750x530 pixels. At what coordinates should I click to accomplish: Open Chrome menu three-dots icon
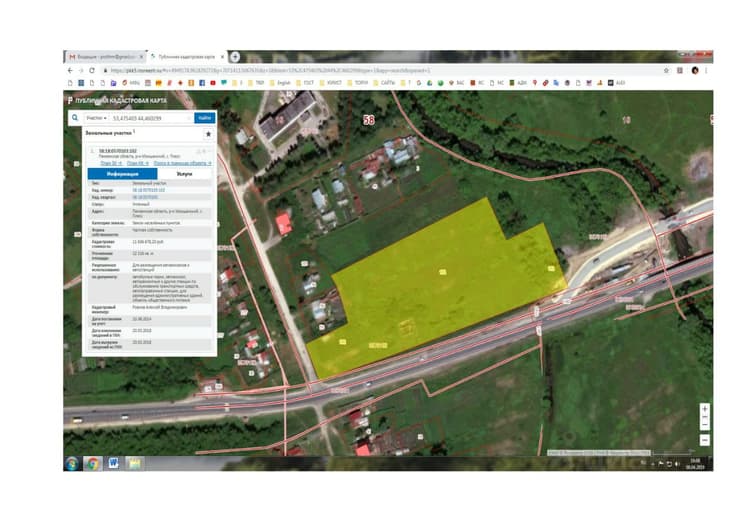706,70
